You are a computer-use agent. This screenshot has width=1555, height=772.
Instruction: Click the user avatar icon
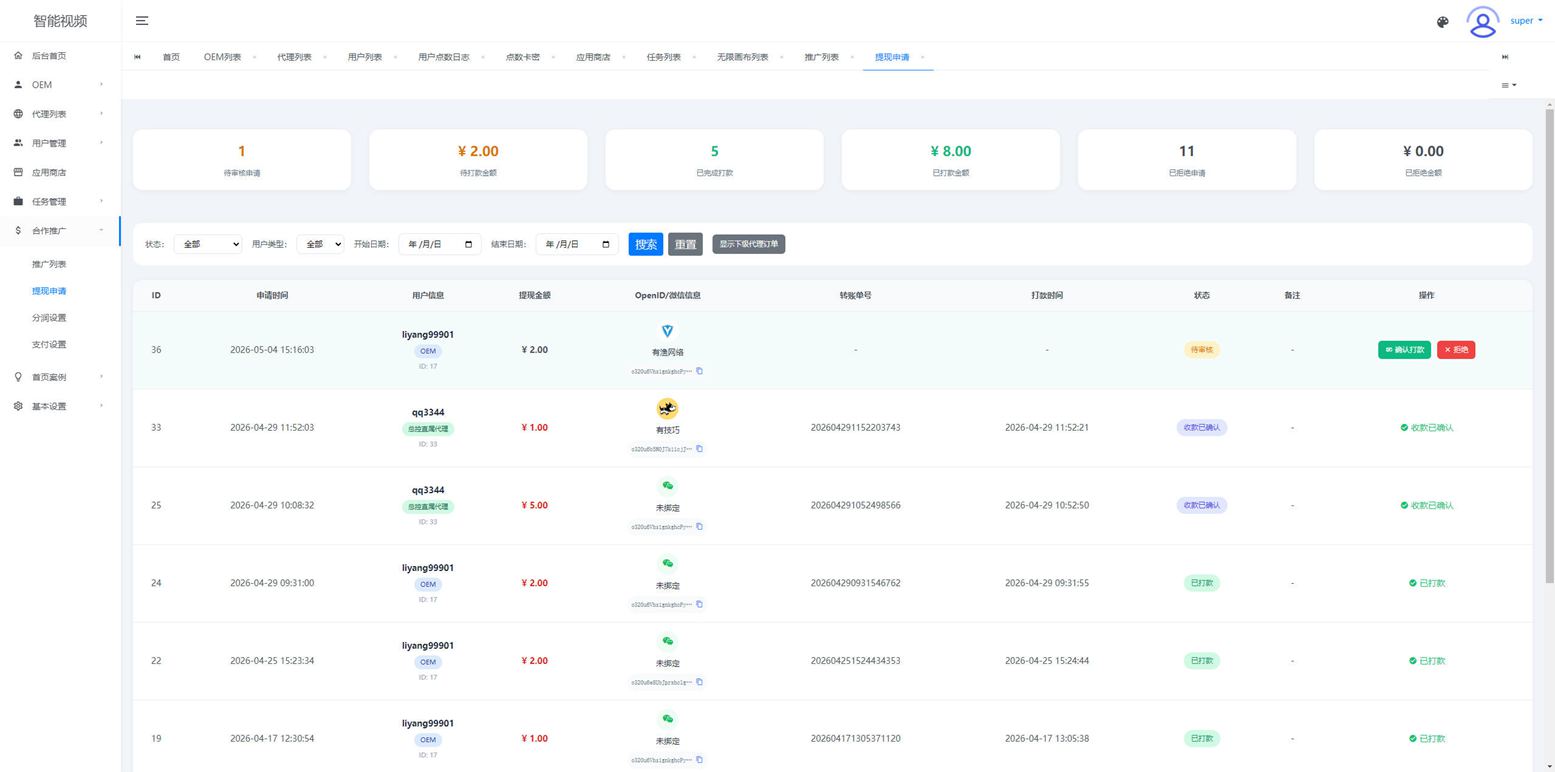tap(1482, 21)
